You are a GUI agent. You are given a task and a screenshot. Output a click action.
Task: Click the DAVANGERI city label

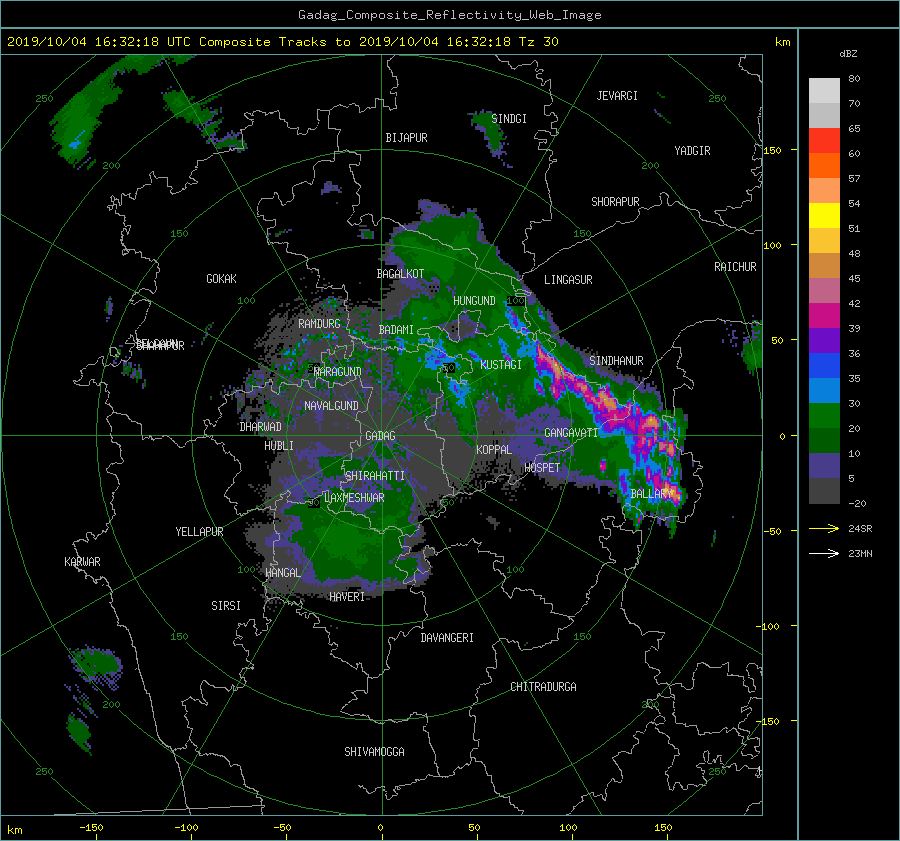pos(447,638)
